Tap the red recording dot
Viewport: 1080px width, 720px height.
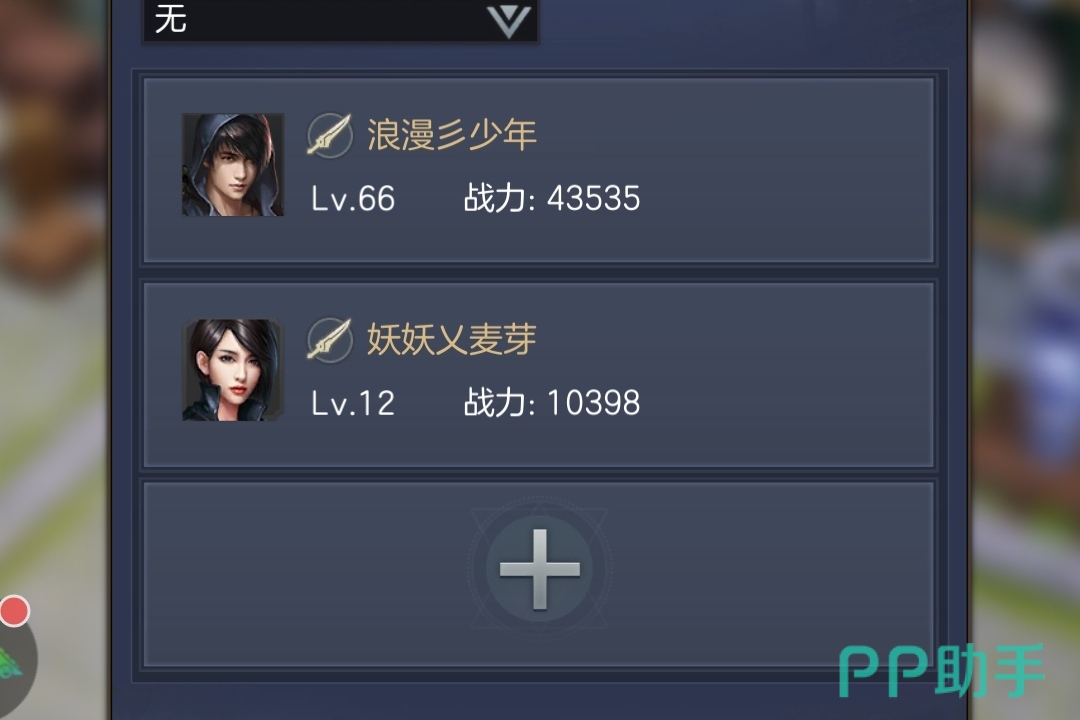coord(14,611)
